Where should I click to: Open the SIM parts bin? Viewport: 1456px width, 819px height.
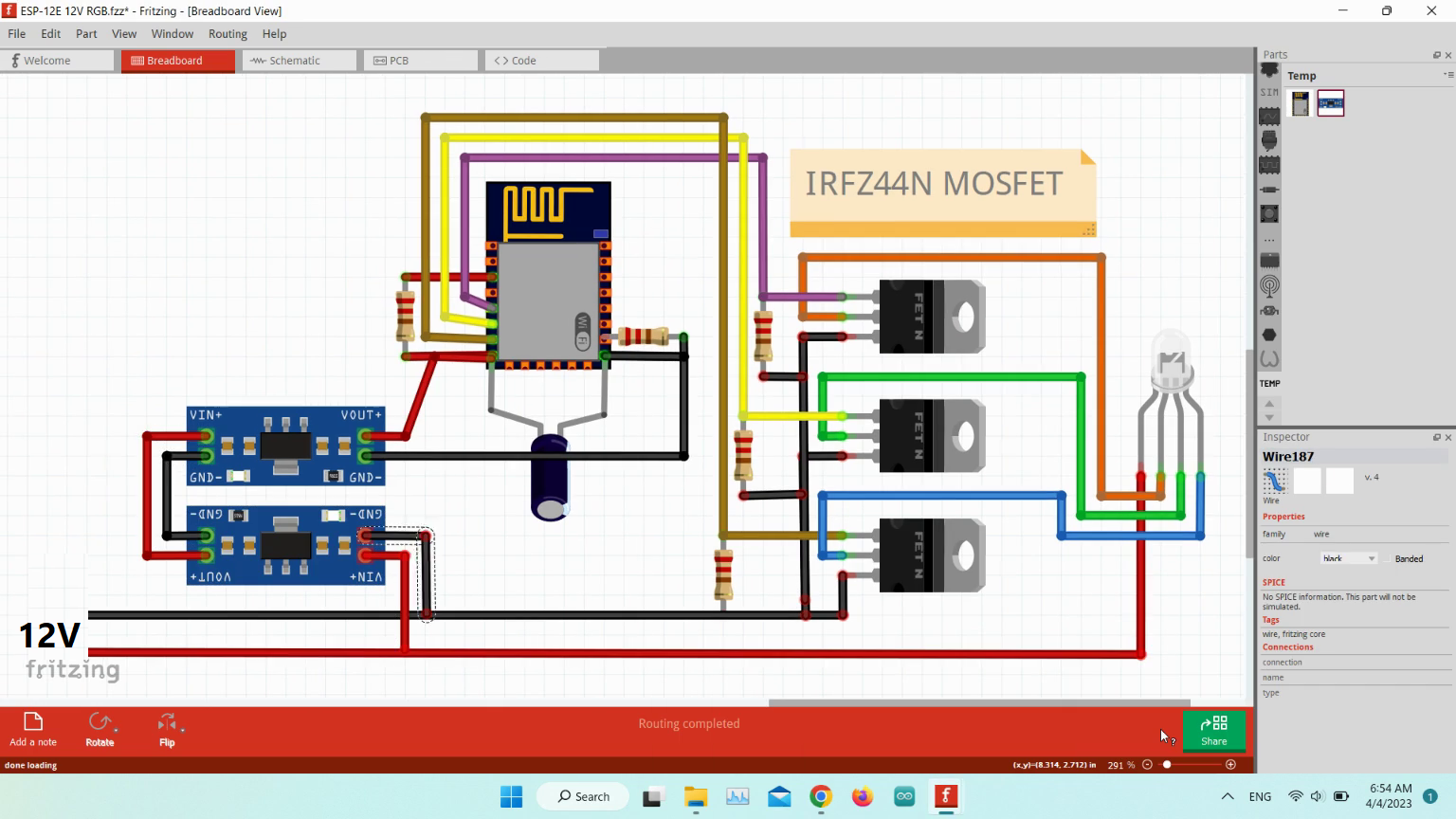tap(1269, 93)
